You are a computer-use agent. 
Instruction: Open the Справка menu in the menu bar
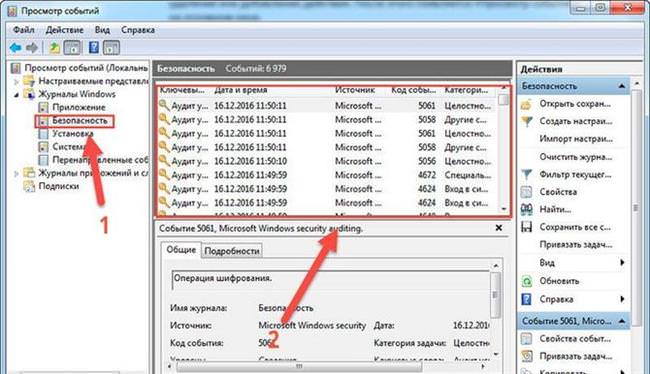point(138,30)
